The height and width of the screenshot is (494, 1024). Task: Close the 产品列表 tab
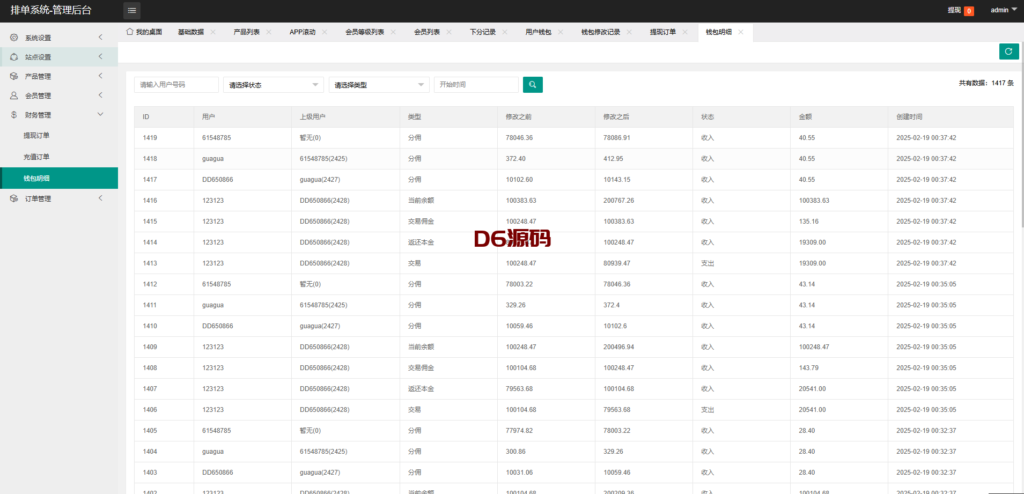[268, 32]
